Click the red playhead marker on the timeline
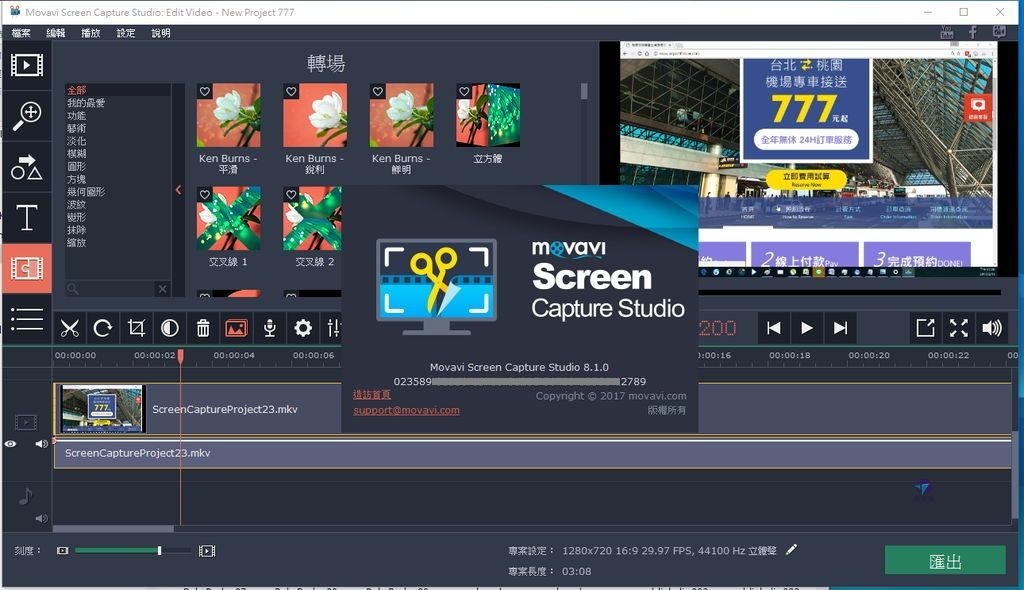The image size is (1024, 590). tap(180, 355)
